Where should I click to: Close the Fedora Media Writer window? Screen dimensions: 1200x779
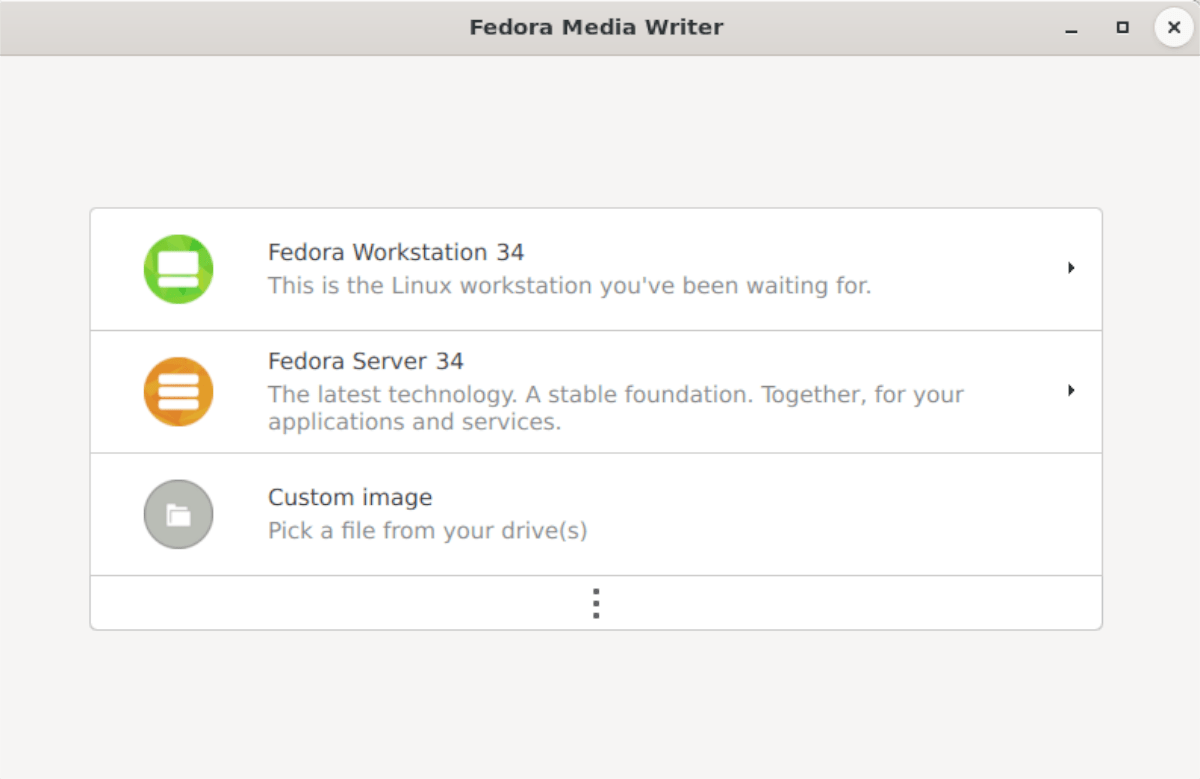1174,28
